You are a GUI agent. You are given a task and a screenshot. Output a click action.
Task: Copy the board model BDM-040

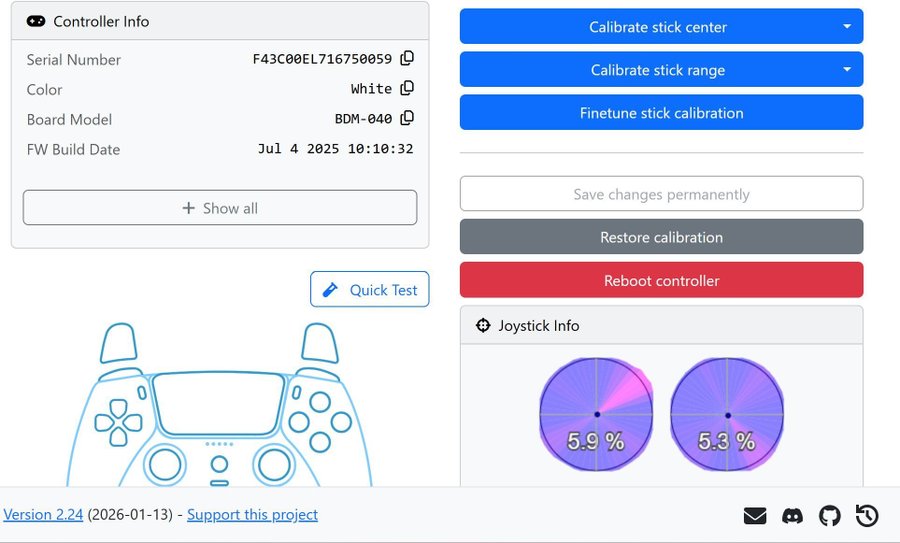(x=407, y=119)
